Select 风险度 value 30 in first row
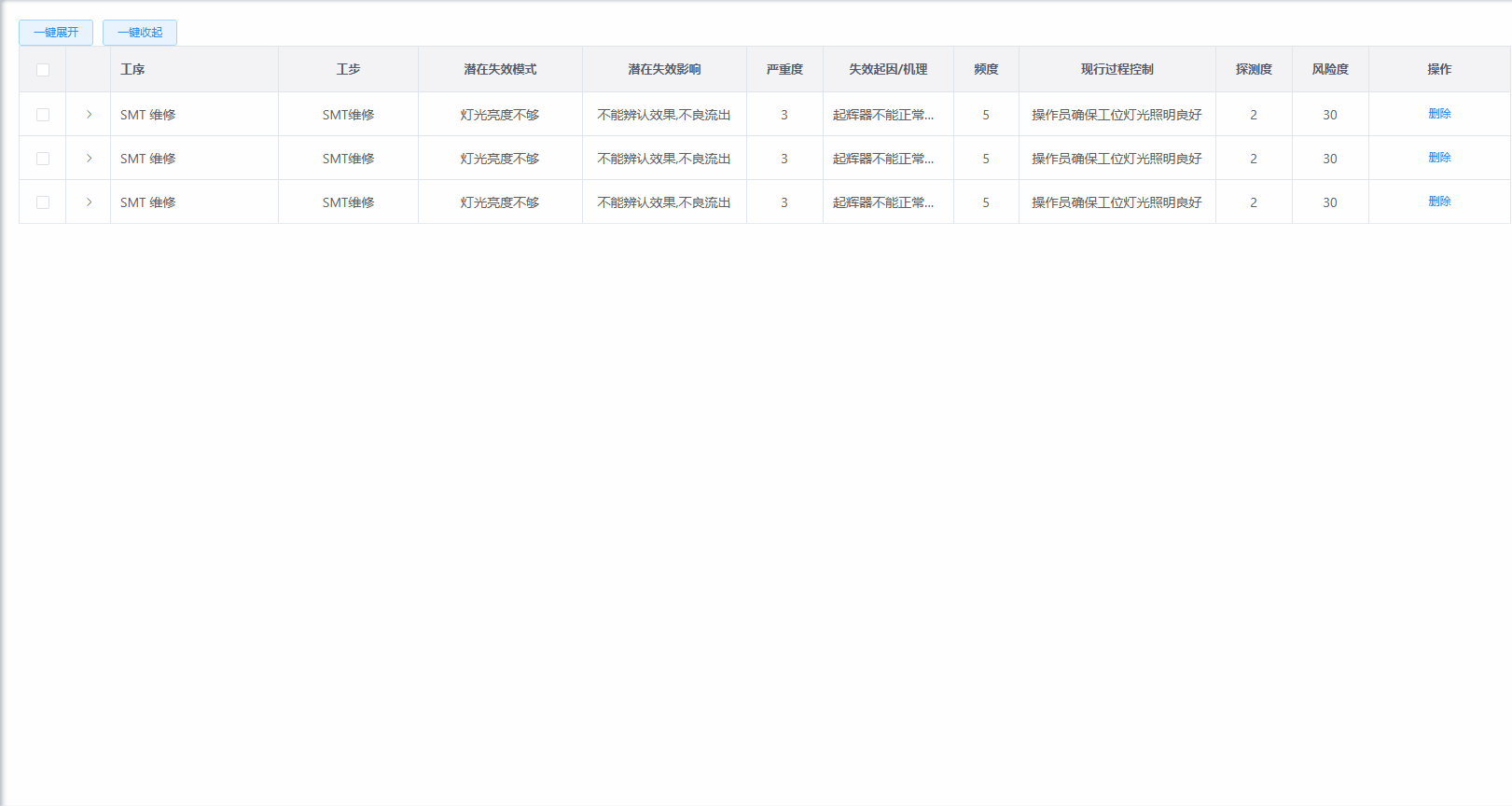The height and width of the screenshot is (806, 1512). click(1330, 115)
